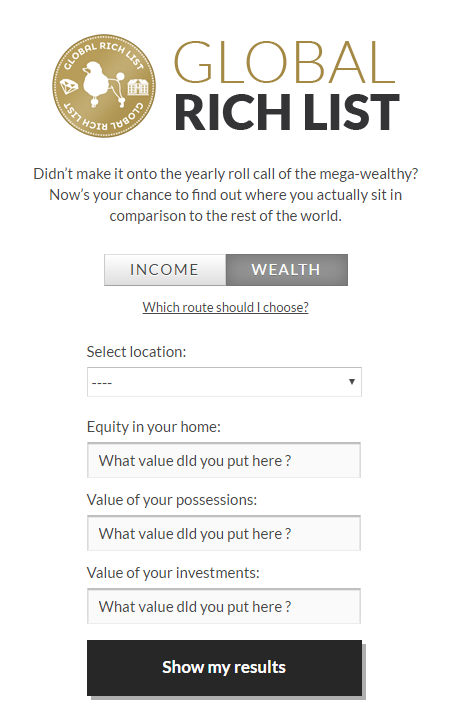Click the location dropdown arrow
Image resolution: width=456 pixels, height=726 pixels.
pos(352,382)
